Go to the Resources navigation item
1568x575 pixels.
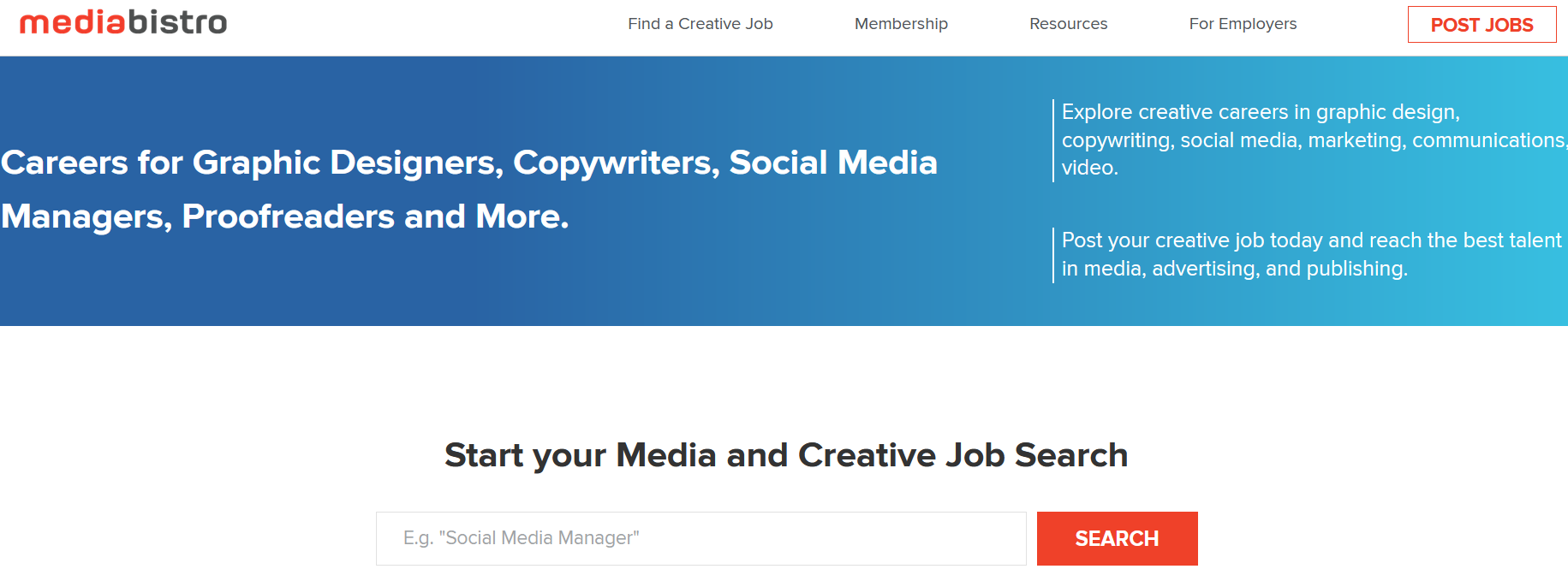click(x=1068, y=24)
